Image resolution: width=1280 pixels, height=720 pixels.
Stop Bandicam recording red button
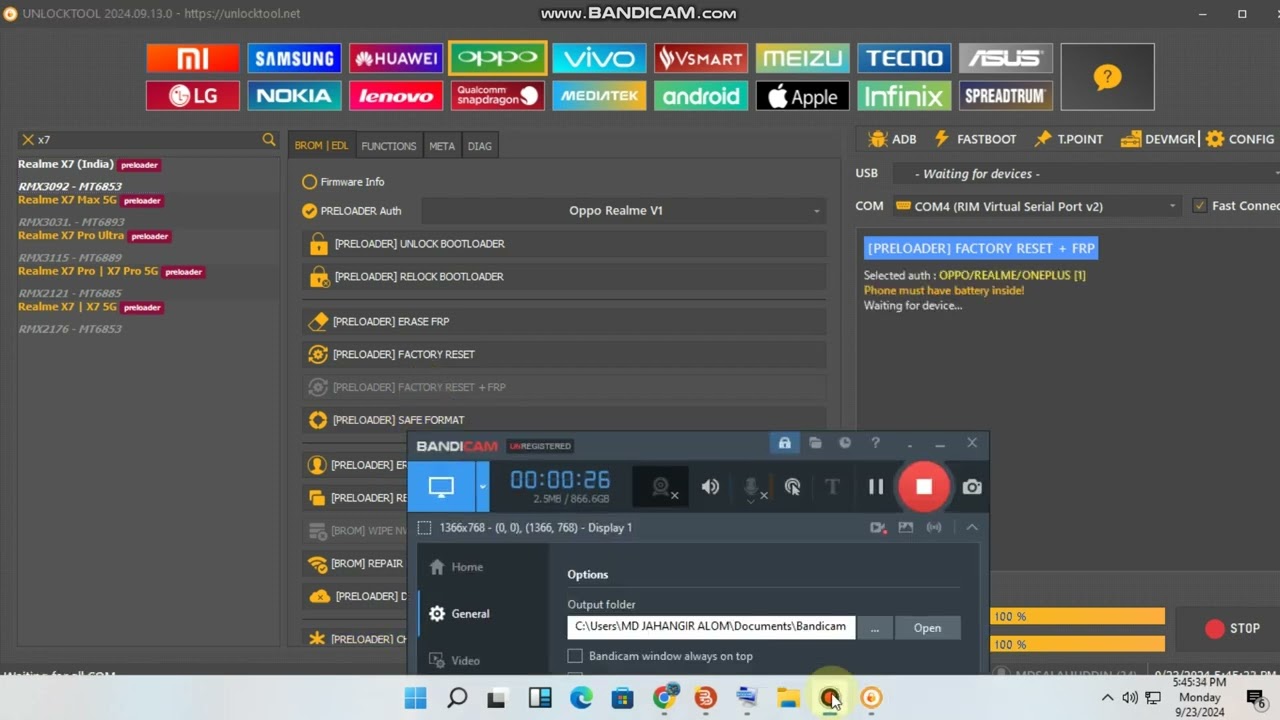924,487
